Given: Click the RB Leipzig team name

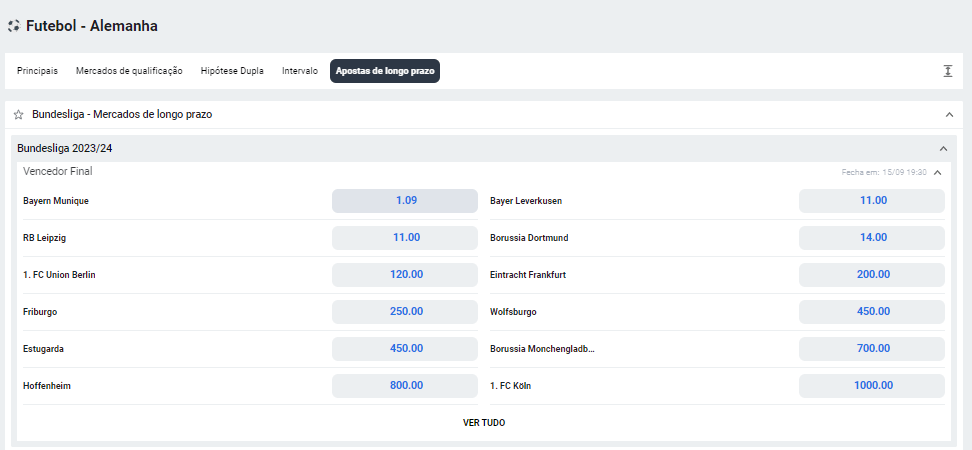Looking at the screenshot, I should [x=44, y=238].
